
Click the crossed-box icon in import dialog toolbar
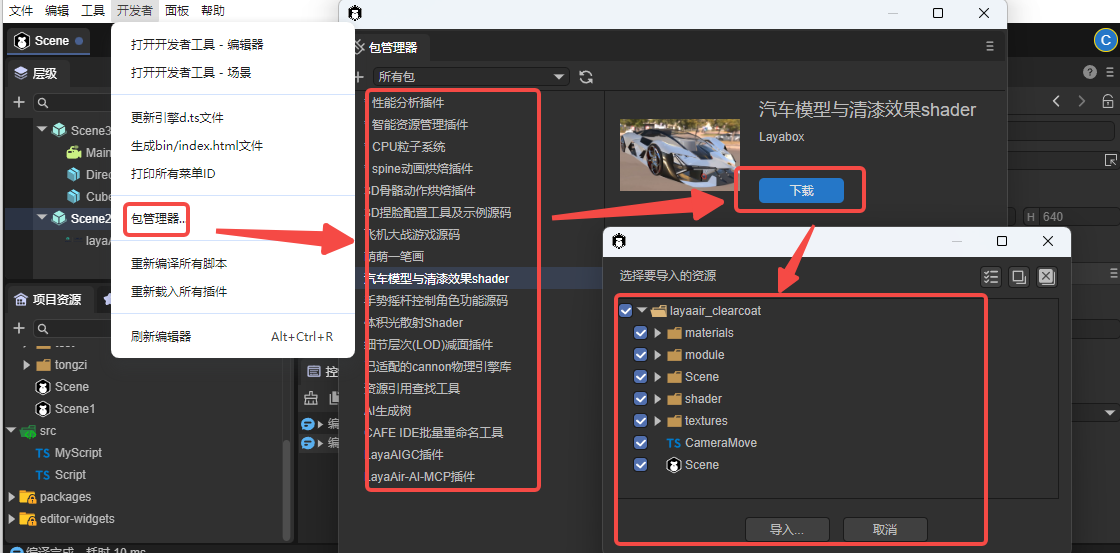click(1046, 277)
